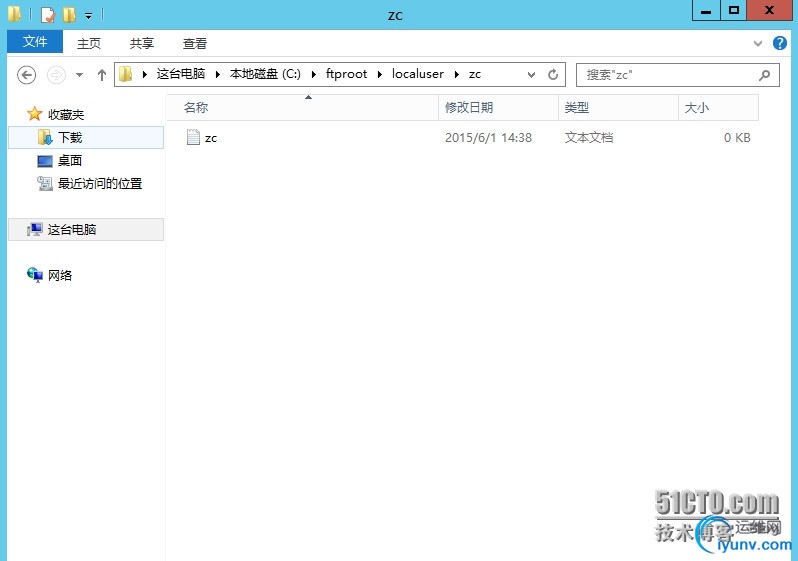Click the Properties icon in quick access toolbar

pyautogui.click(x=47, y=15)
